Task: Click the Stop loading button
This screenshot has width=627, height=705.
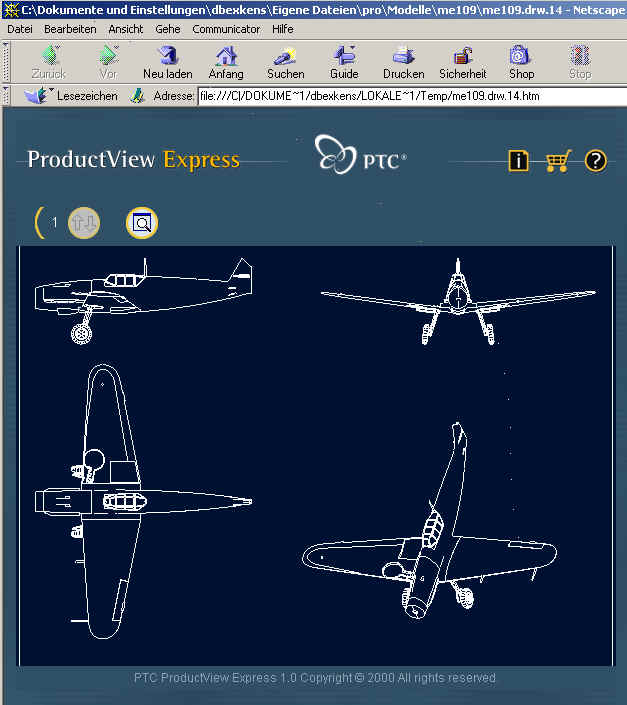Action: coord(580,62)
